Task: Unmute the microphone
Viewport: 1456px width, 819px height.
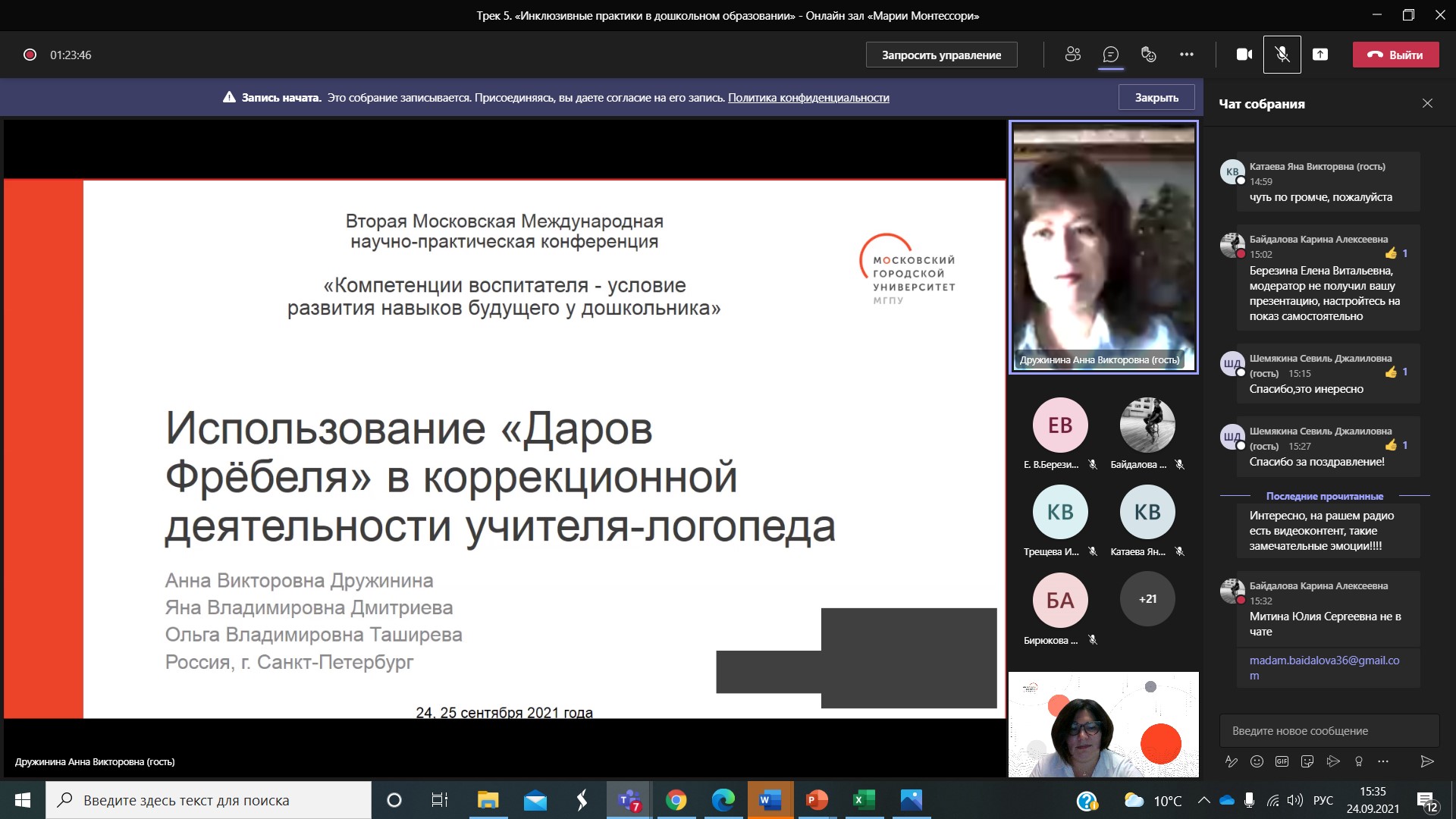Action: tap(1282, 55)
